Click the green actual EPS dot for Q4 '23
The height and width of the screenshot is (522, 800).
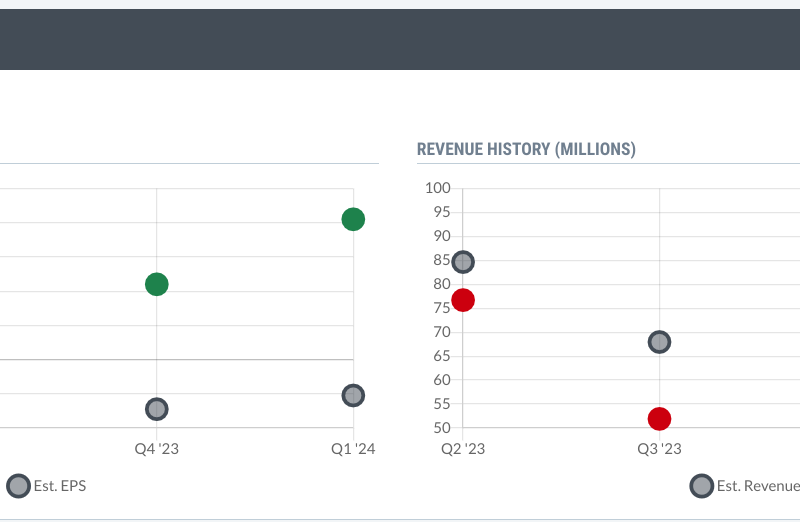(157, 284)
